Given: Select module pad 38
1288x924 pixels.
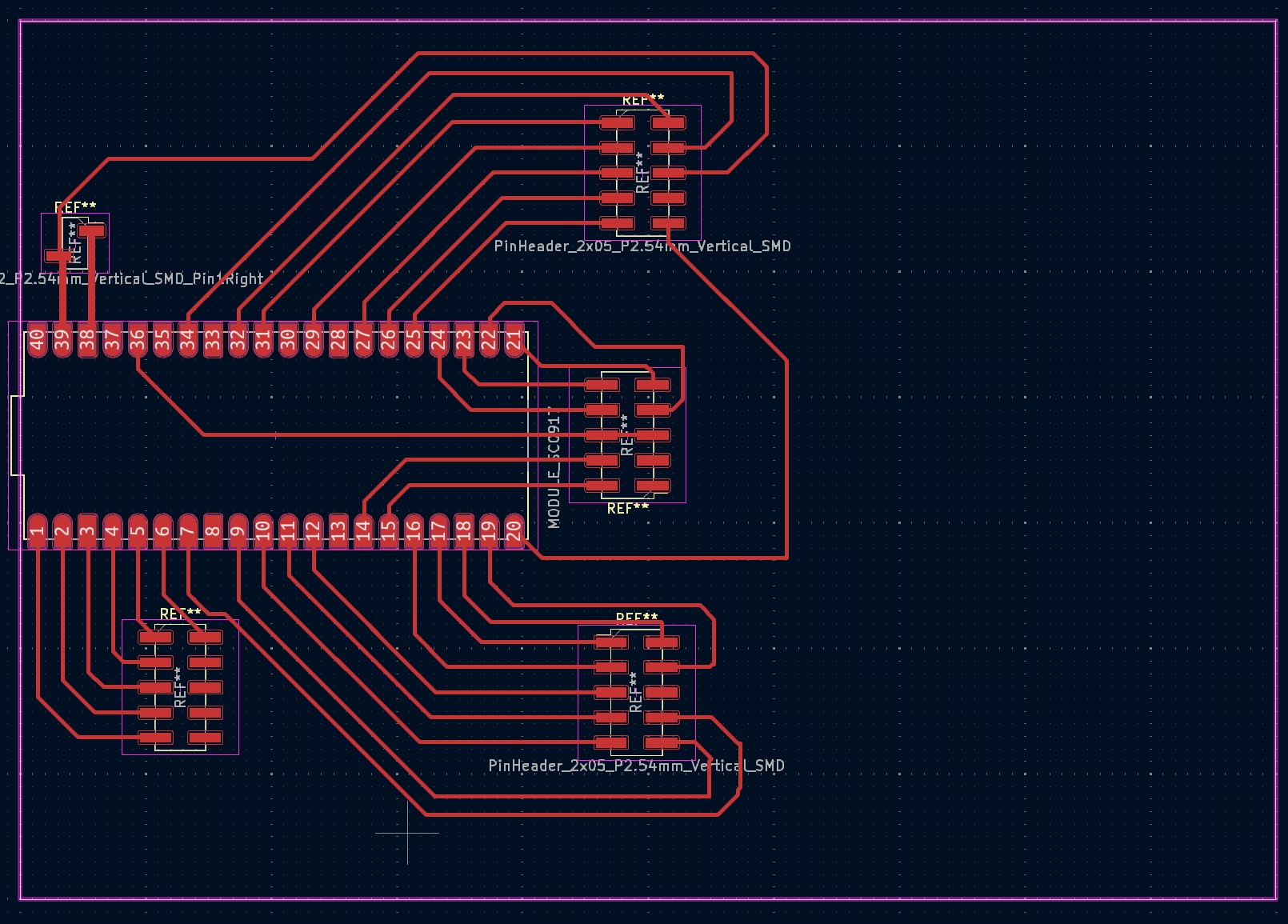Looking at the screenshot, I should tap(87, 340).
